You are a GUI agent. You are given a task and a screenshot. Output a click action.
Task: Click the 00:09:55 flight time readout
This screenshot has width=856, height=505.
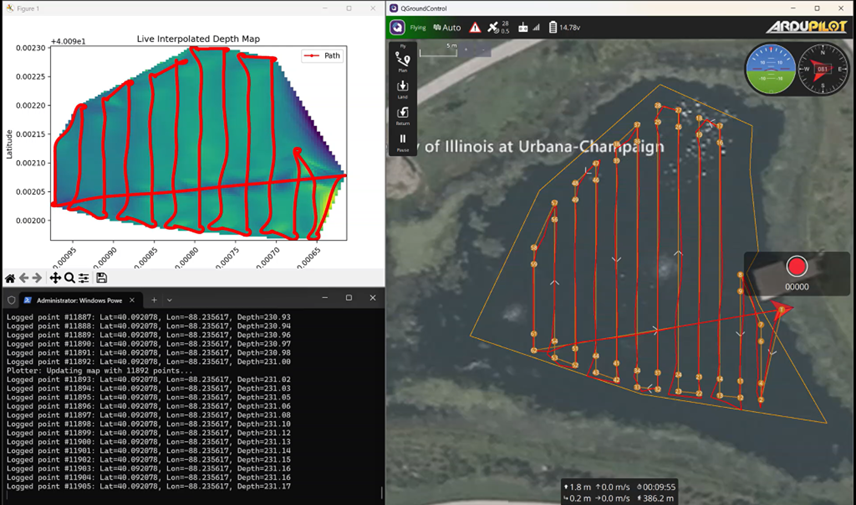tap(656, 487)
